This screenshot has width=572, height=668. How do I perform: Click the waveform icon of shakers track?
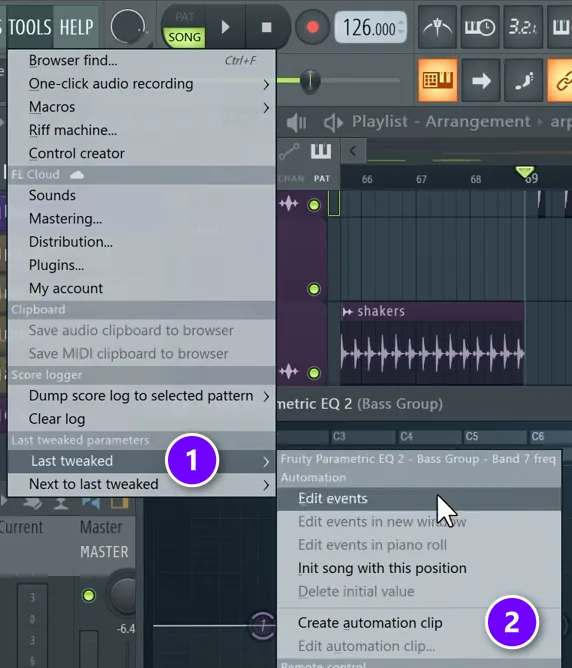tap(289, 372)
